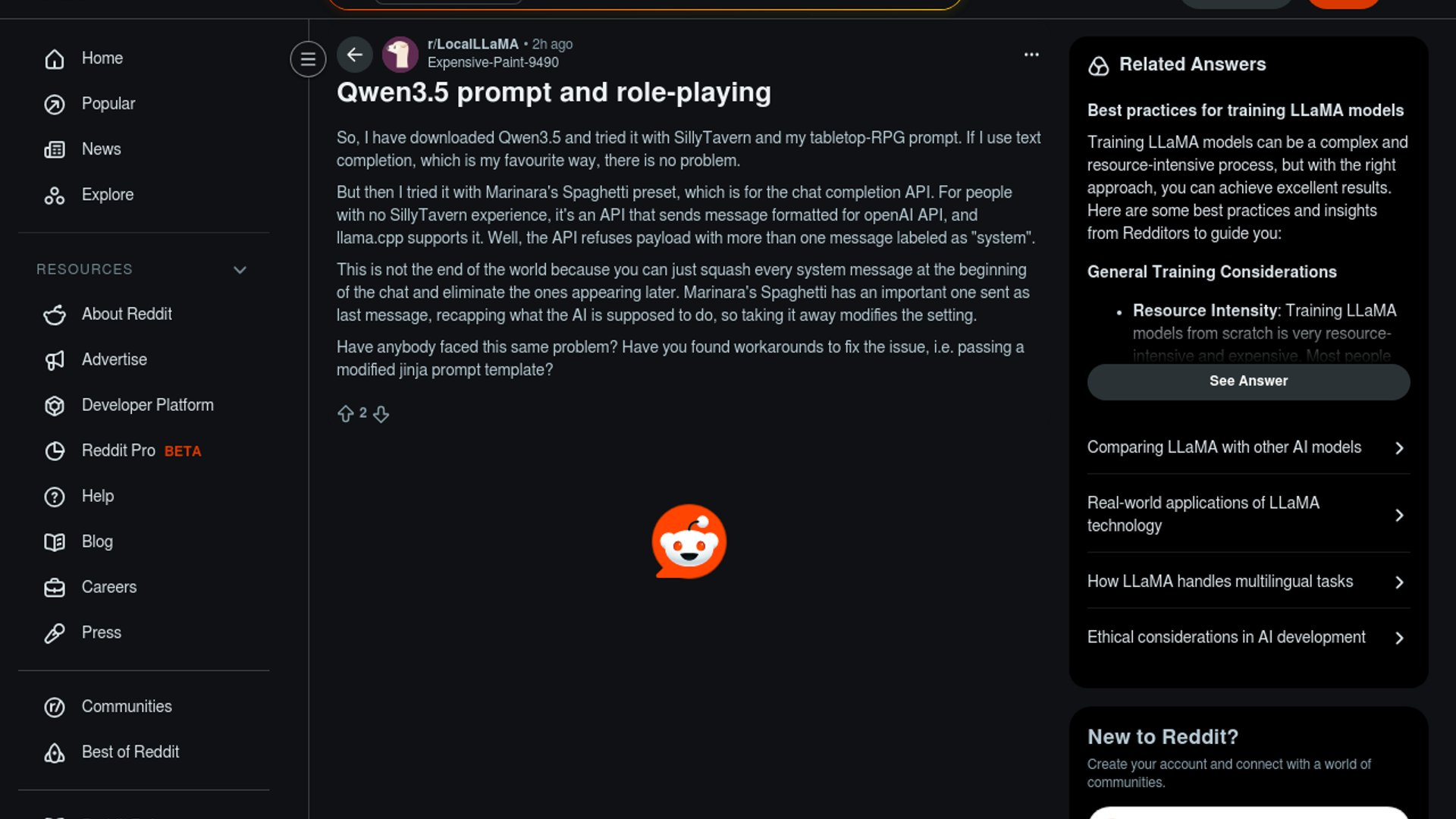This screenshot has width=1456, height=819.
Task: Click the r/LocalLLaMA subreddit link
Action: coord(472,44)
